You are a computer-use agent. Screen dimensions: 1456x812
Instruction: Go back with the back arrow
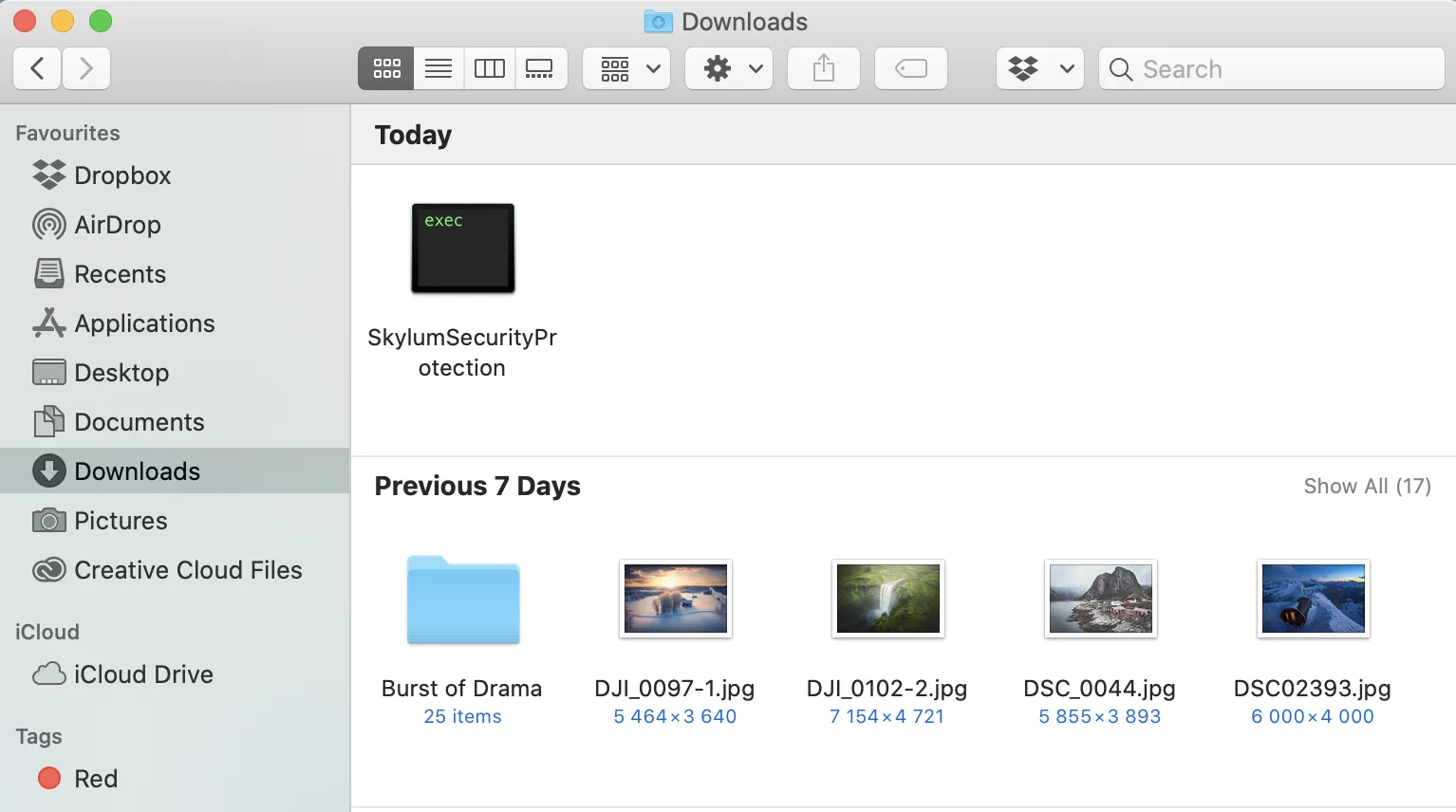(x=38, y=68)
